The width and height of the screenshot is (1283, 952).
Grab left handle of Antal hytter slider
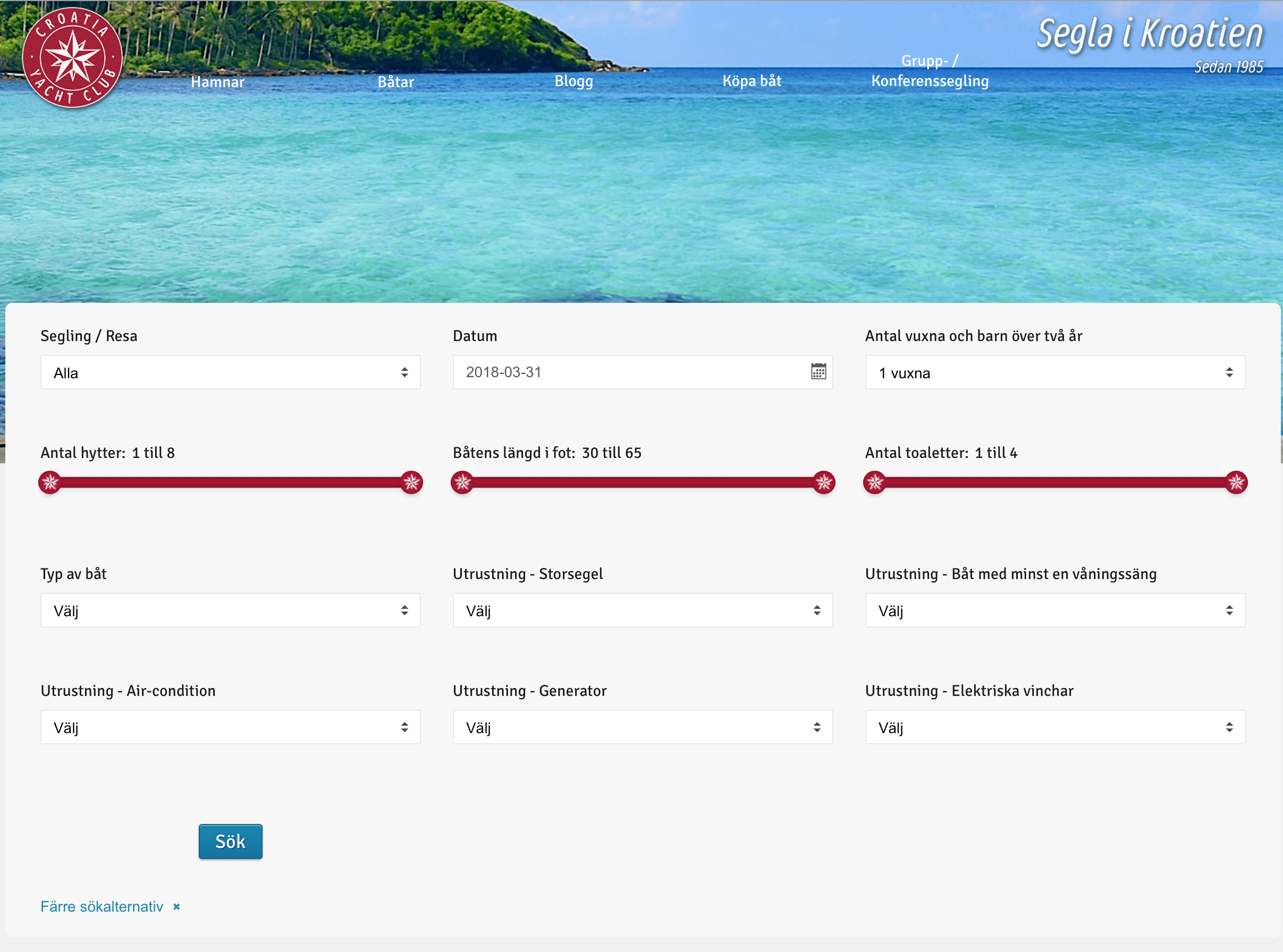point(50,482)
